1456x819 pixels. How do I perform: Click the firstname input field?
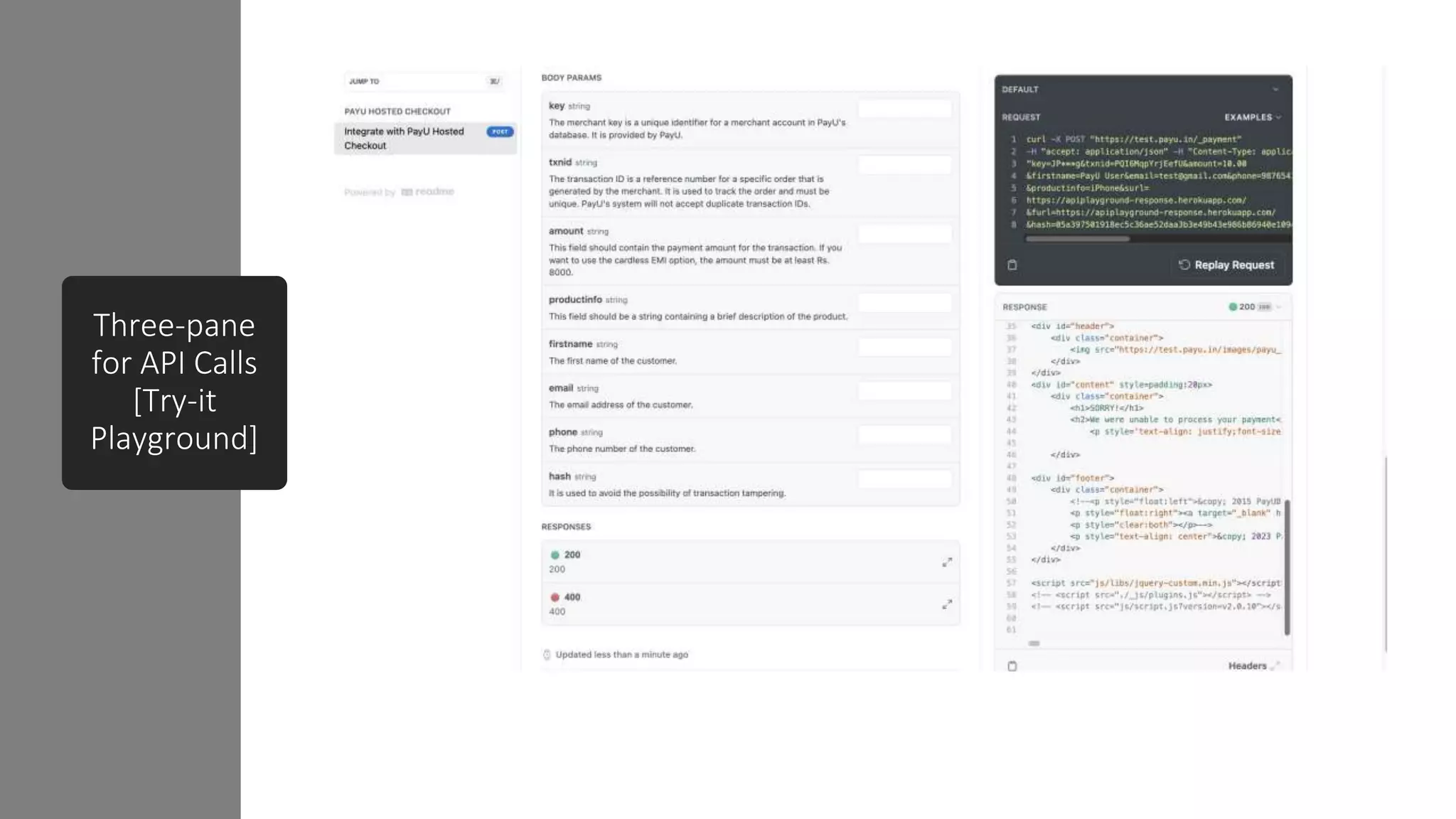904,347
